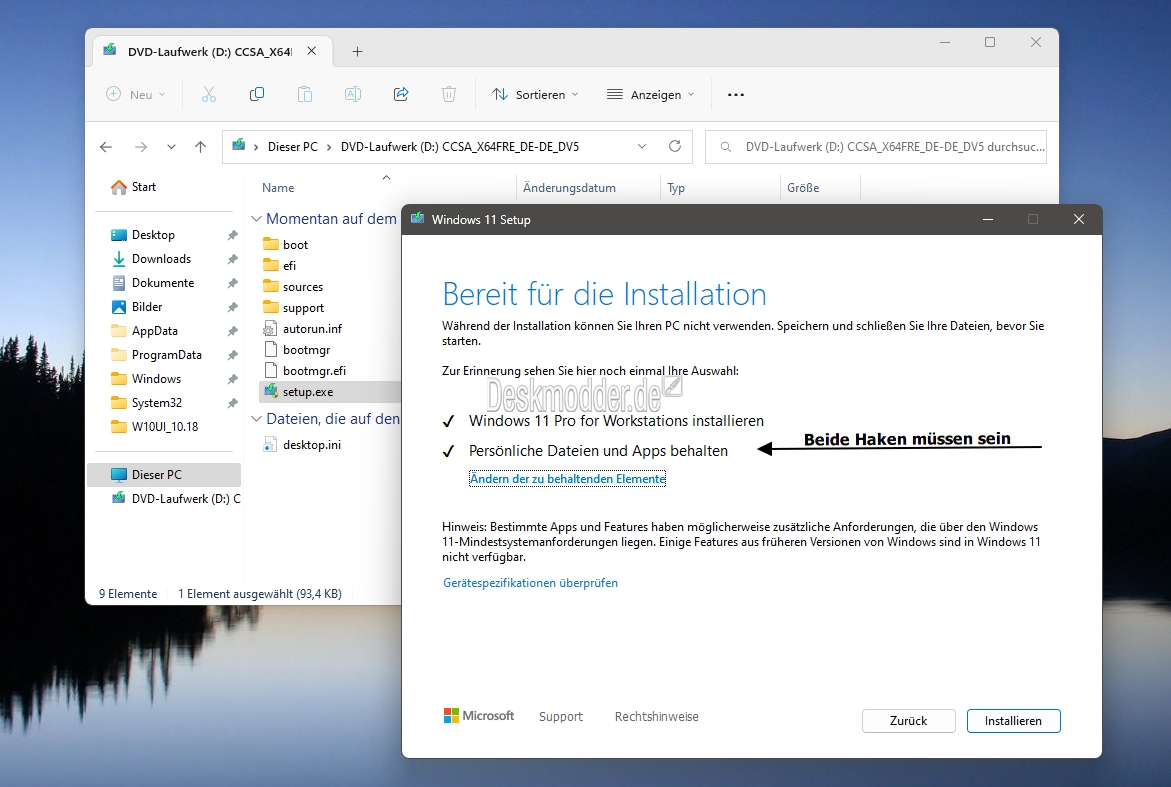Click the Explorer search field
Image resolution: width=1171 pixels, height=787 pixels.
tap(876, 147)
